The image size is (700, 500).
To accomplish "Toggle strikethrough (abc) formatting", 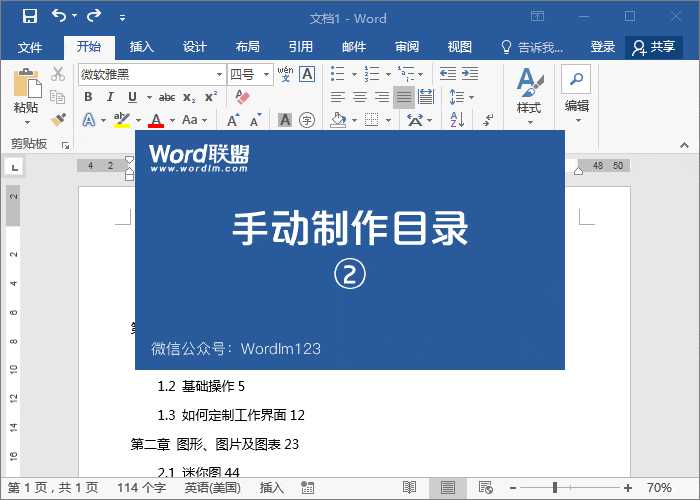I will (167, 97).
